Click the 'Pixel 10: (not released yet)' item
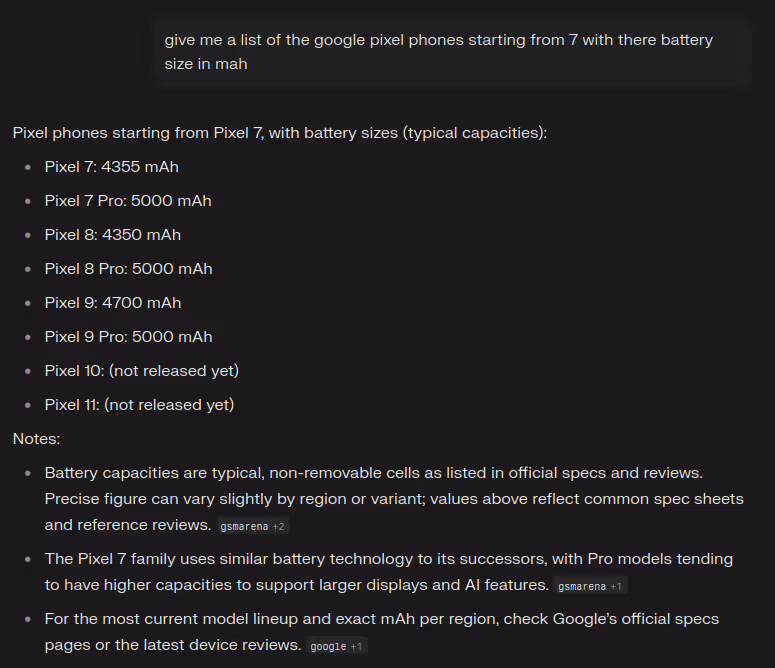The image size is (775, 668). pos(142,371)
